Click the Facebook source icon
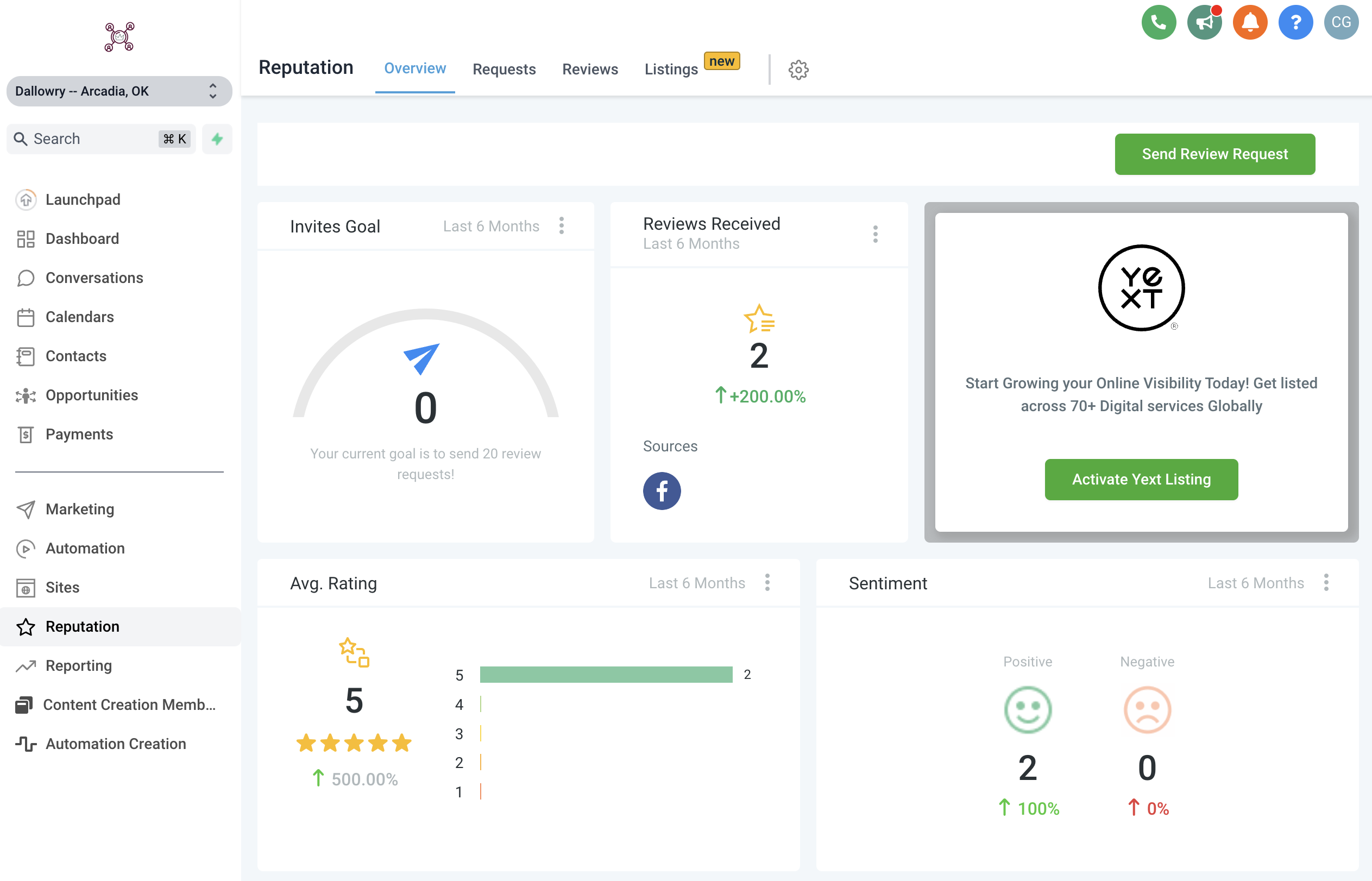Viewport: 1372px width, 881px height. 662,491
